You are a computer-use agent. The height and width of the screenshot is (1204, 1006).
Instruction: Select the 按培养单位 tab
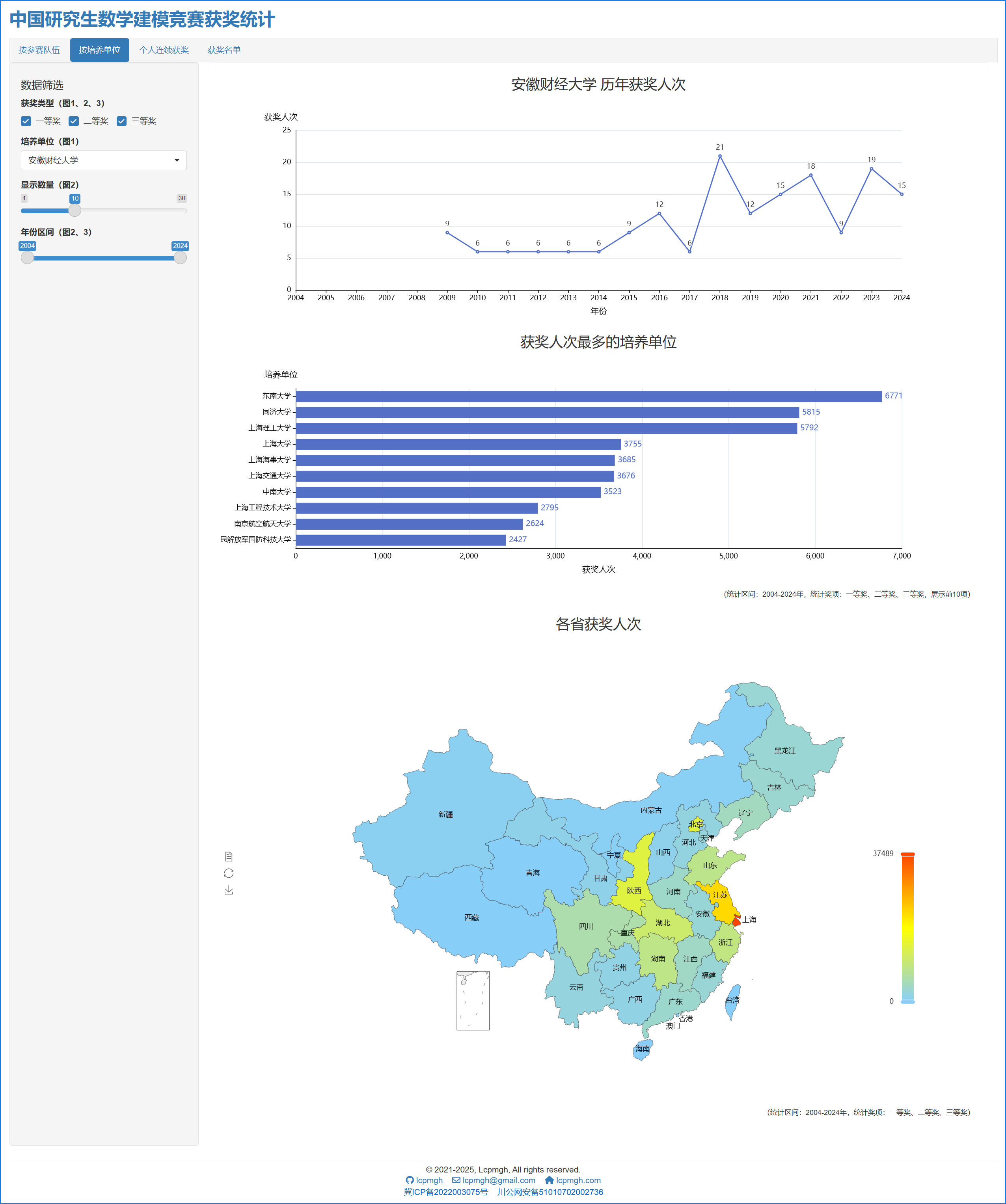coord(100,50)
